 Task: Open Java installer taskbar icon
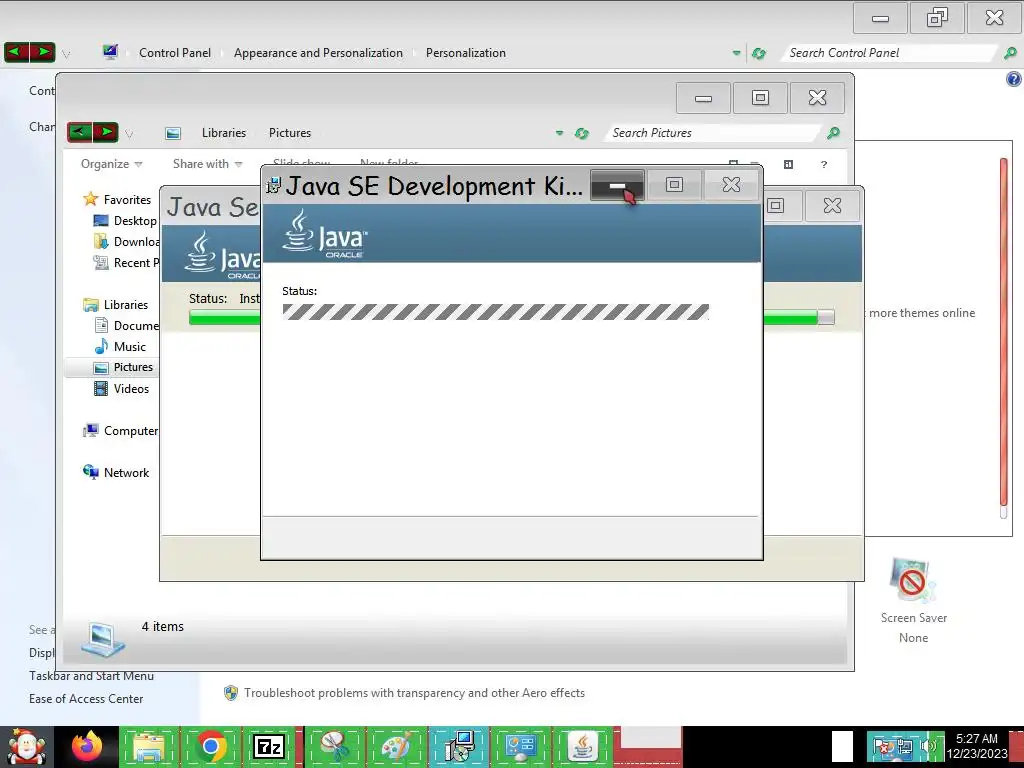pyautogui.click(x=583, y=746)
